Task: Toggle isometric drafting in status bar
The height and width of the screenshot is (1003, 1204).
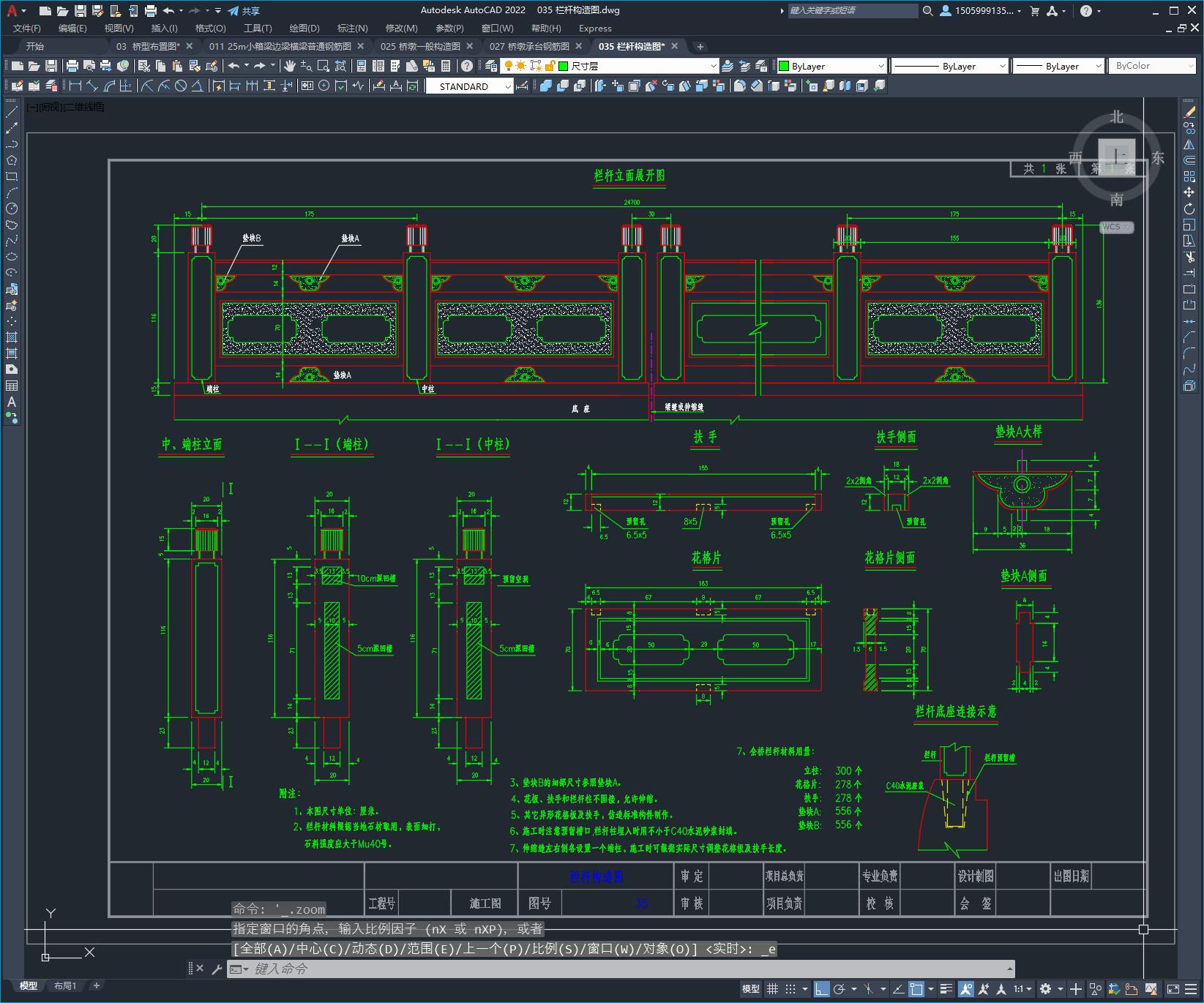Action: pyautogui.click(x=869, y=988)
